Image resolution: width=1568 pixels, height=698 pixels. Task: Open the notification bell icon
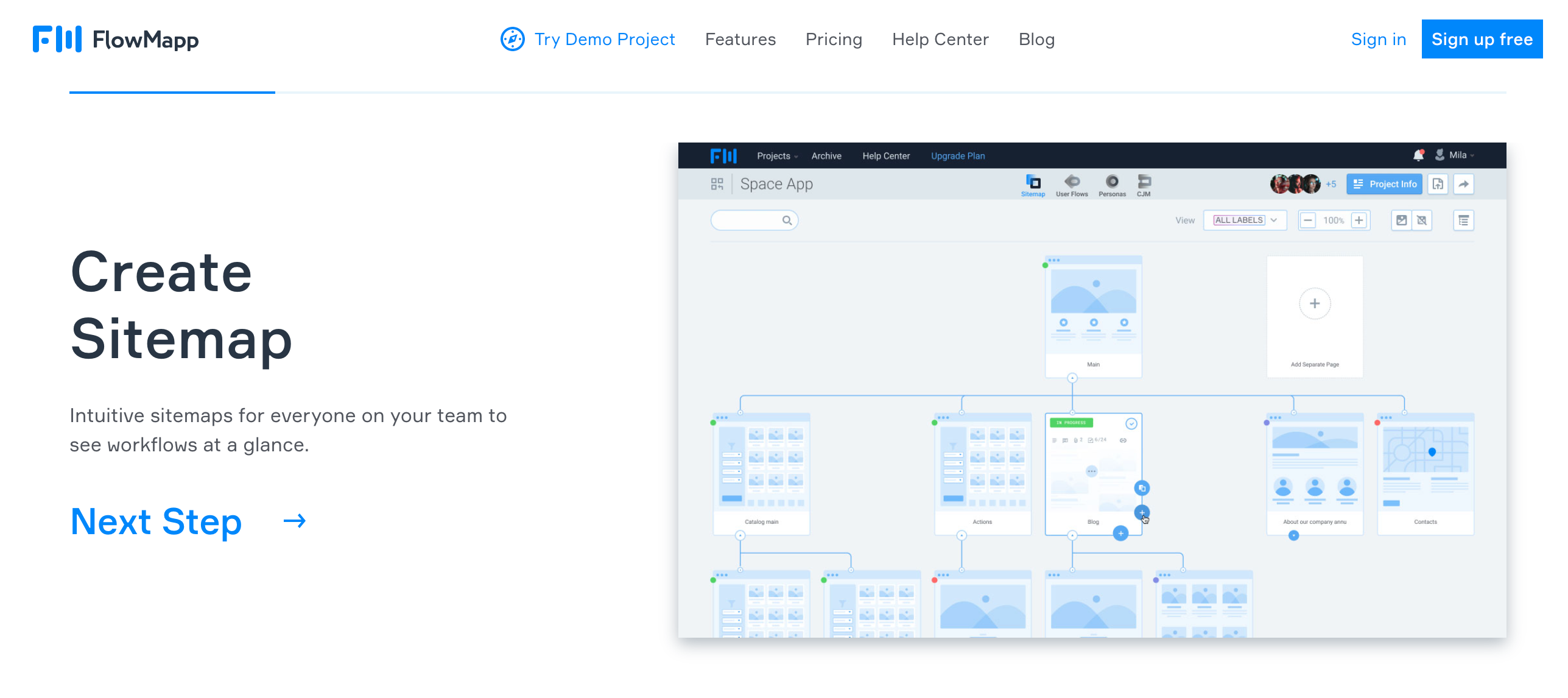click(1419, 155)
